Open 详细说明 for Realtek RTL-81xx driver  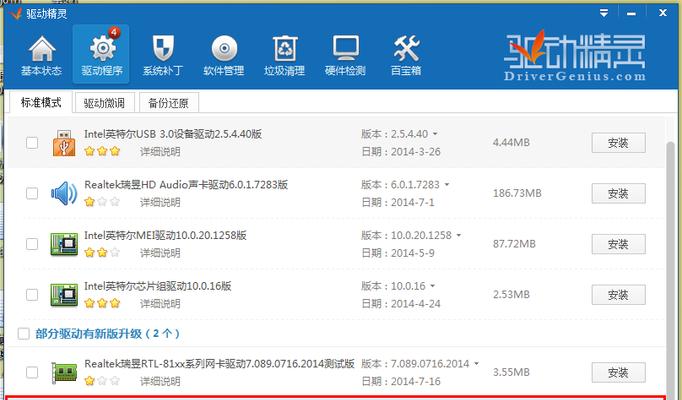(160, 381)
